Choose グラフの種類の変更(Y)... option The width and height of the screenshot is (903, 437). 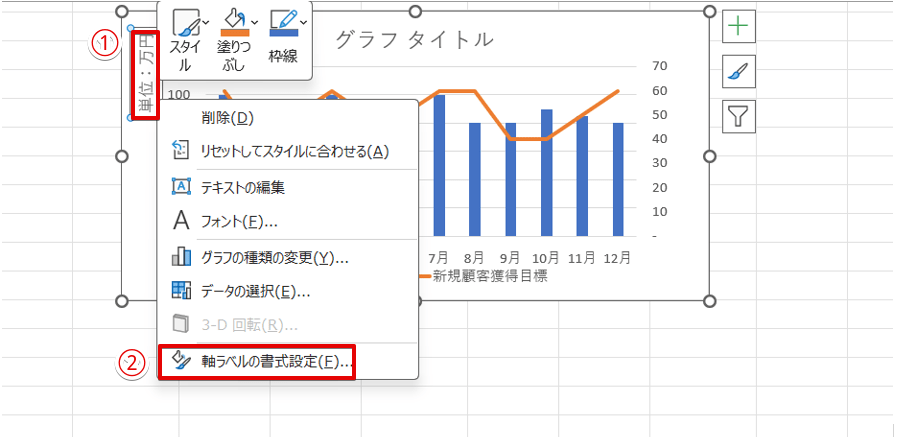(x=274, y=258)
